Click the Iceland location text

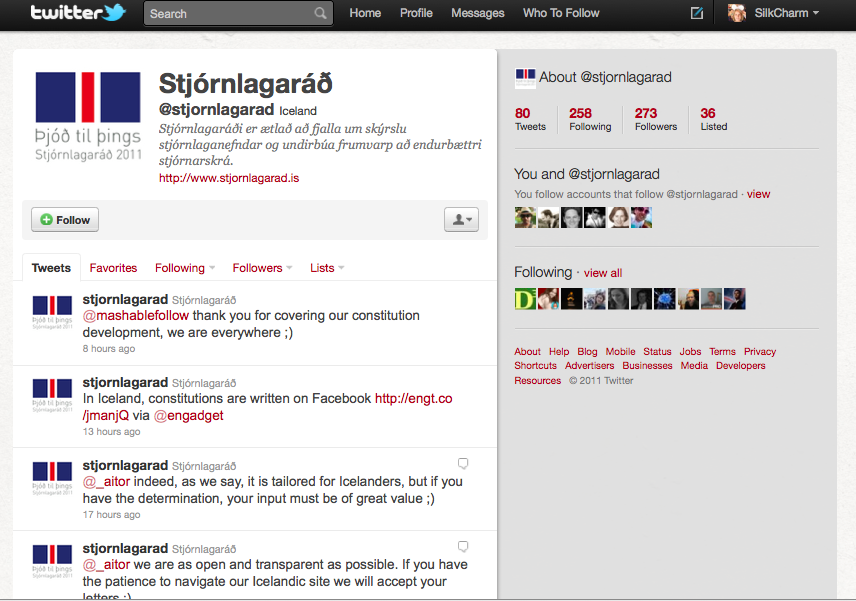pos(298,111)
